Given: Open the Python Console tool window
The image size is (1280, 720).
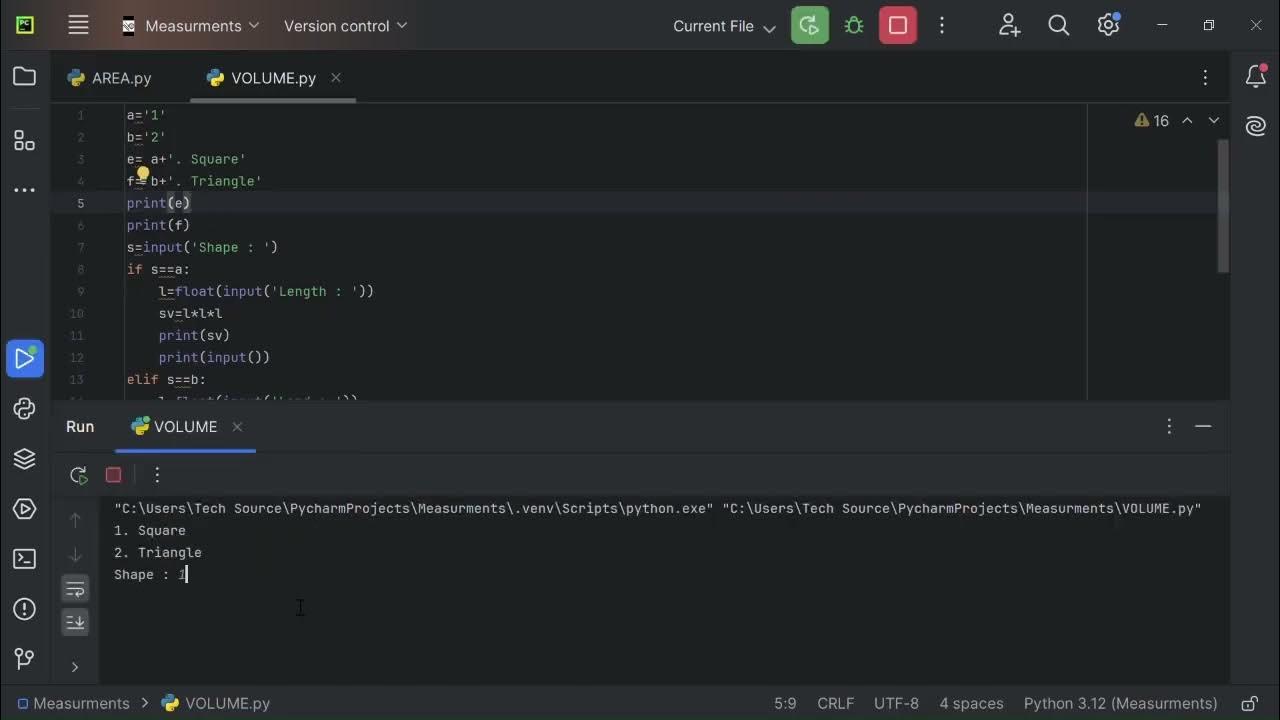Looking at the screenshot, I should 25,408.
